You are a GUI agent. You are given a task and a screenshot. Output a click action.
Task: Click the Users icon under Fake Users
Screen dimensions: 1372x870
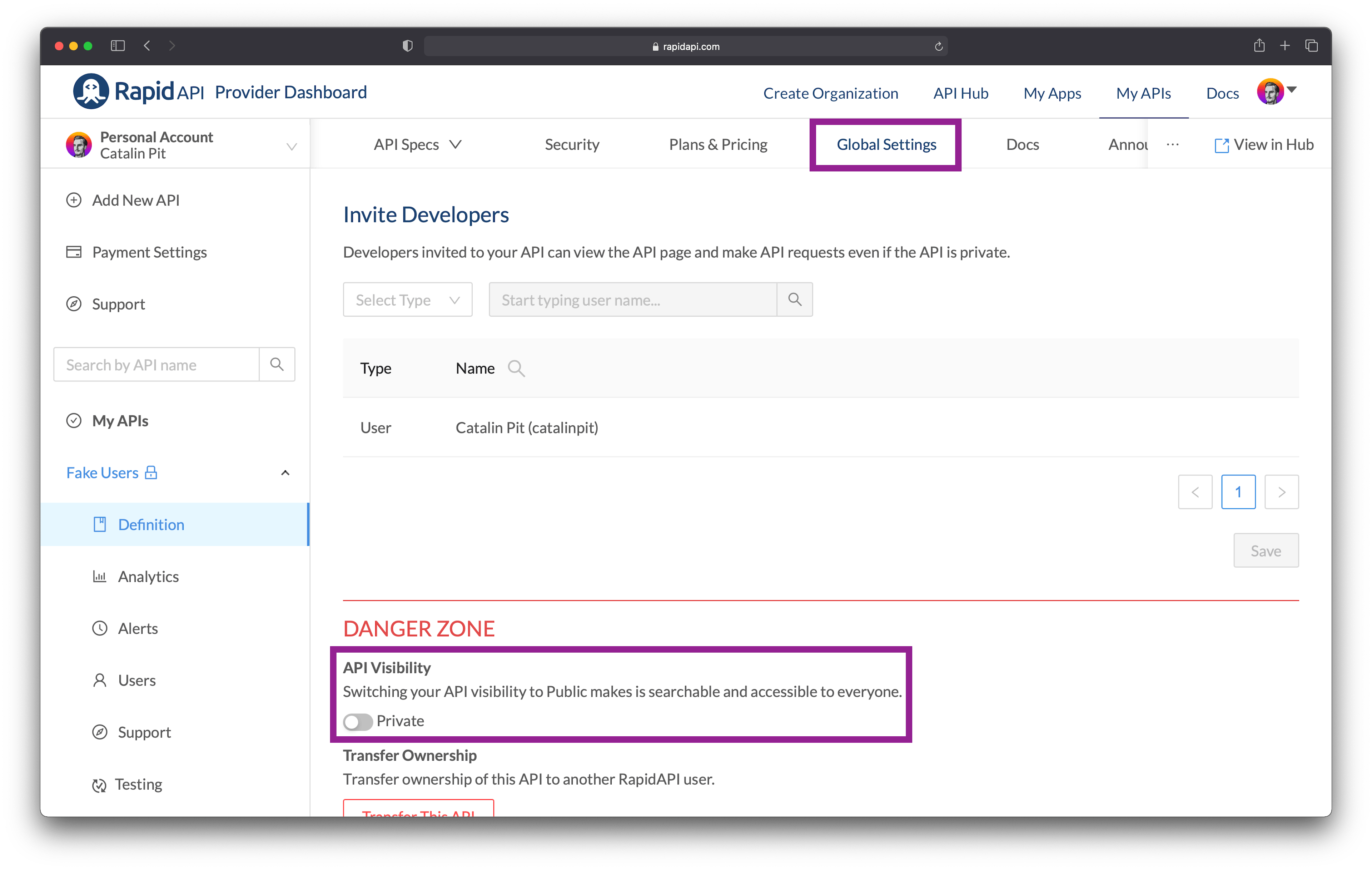[100, 679]
